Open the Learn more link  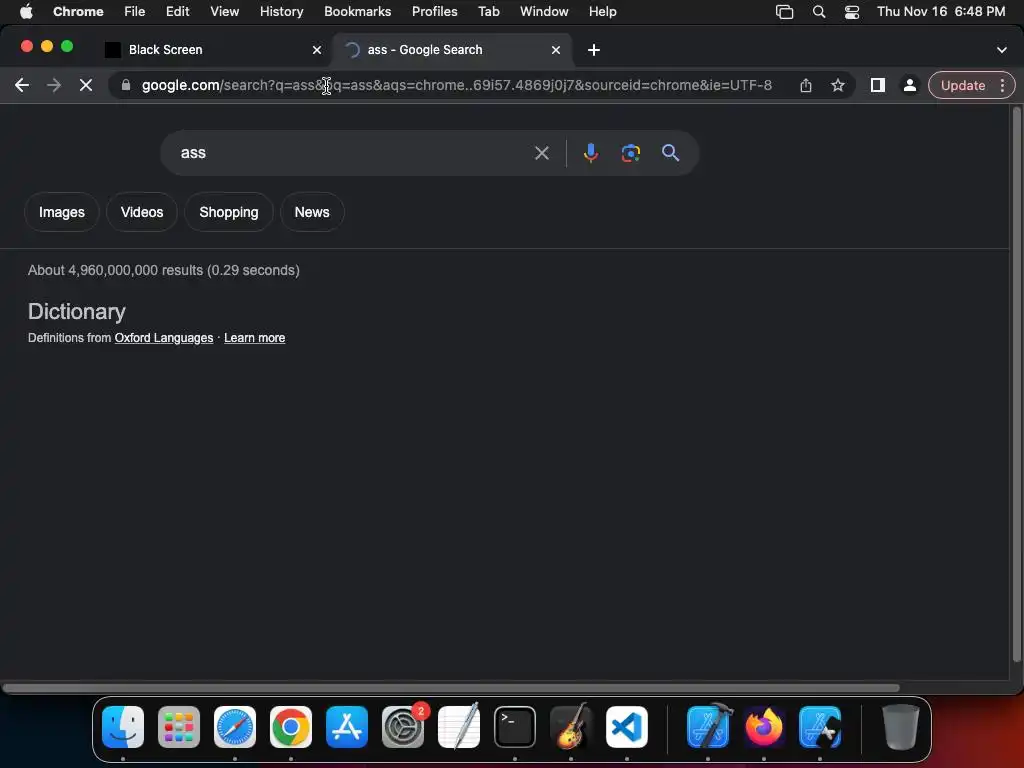click(255, 338)
